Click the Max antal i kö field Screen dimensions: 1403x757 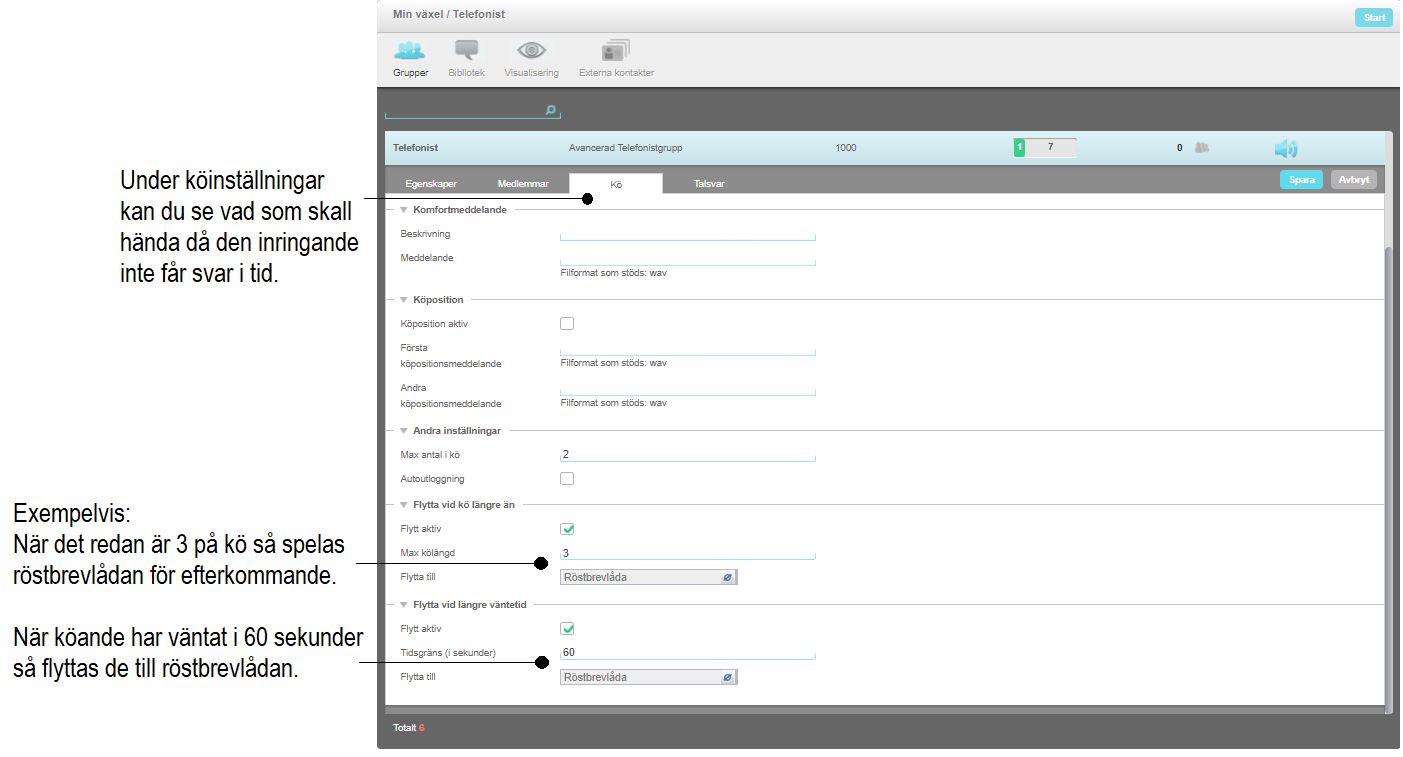point(688,455)
